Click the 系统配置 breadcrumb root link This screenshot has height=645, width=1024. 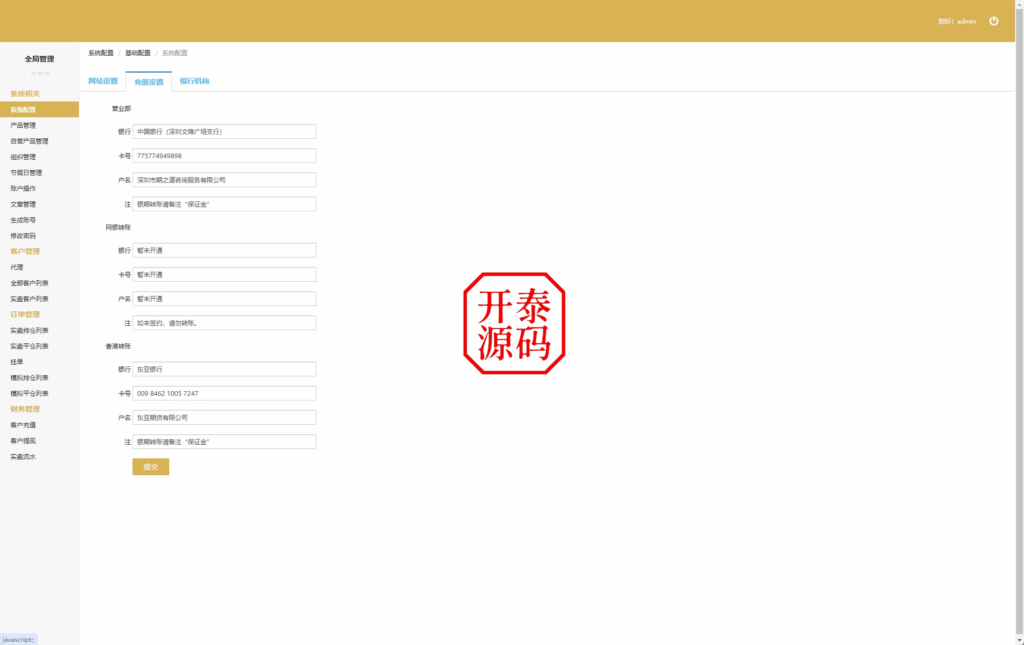coord(101,53)
